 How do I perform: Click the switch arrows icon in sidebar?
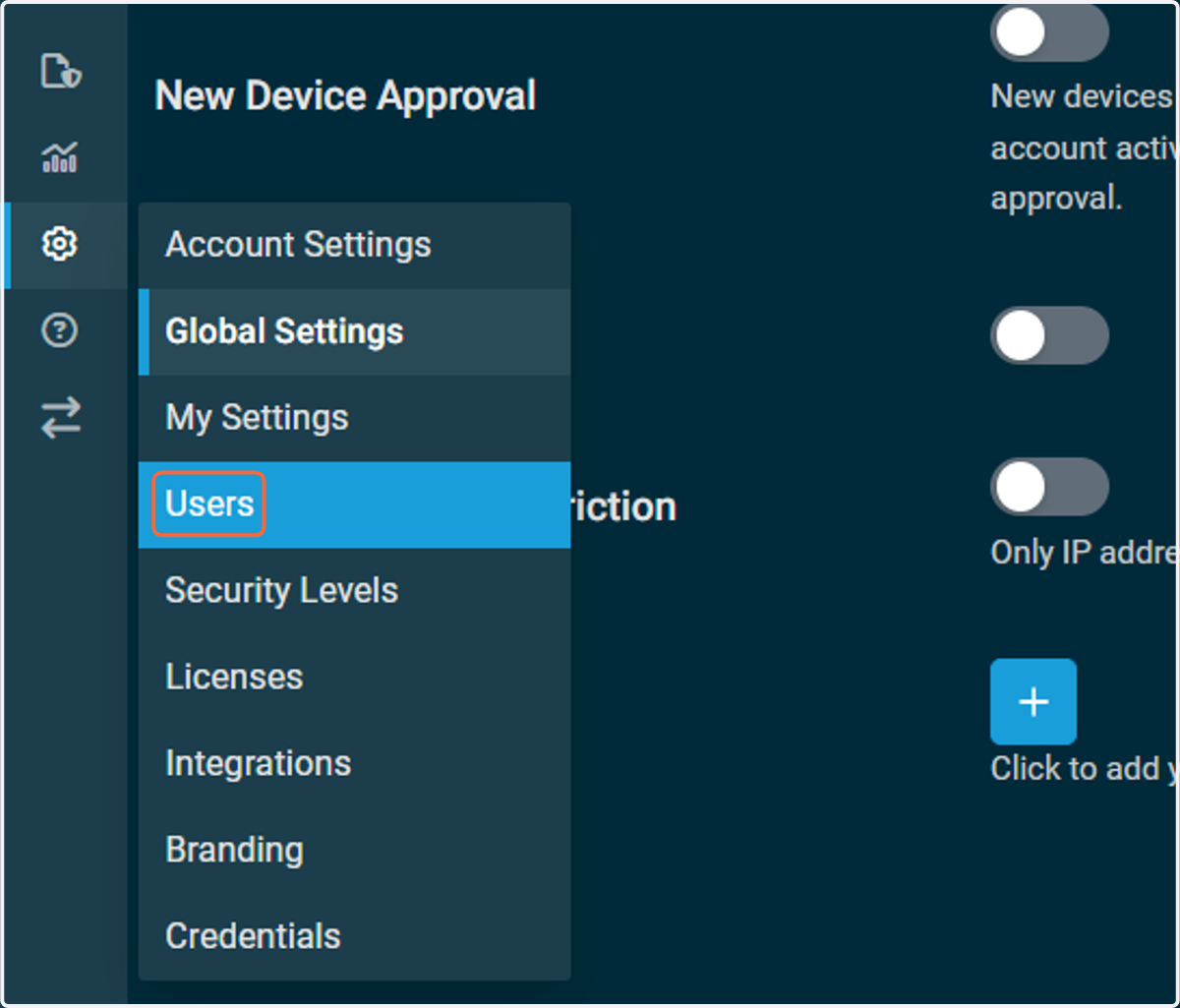(60, 418)
